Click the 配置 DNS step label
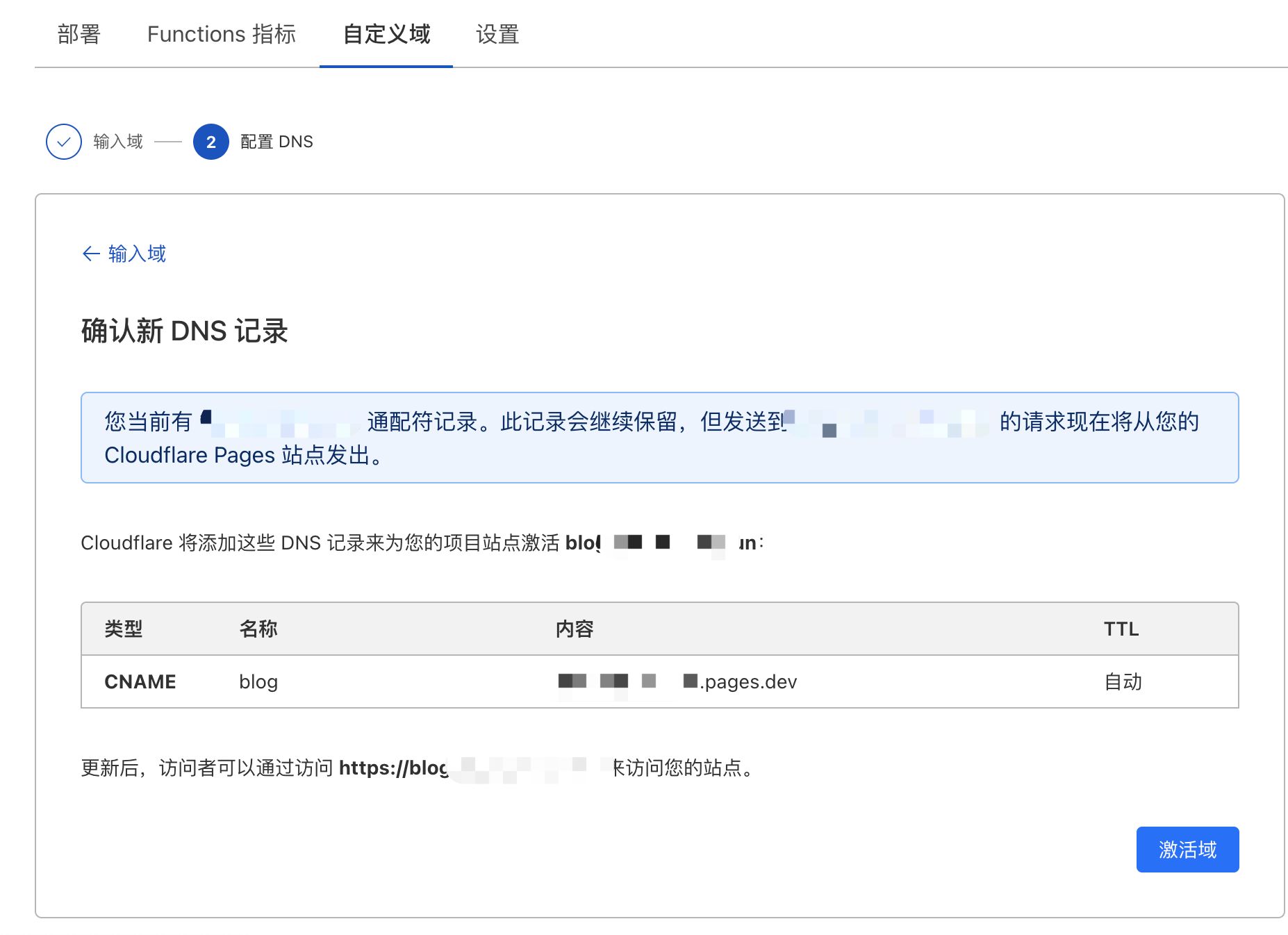This screenshot has height=935, width=1288. [276, 142]
